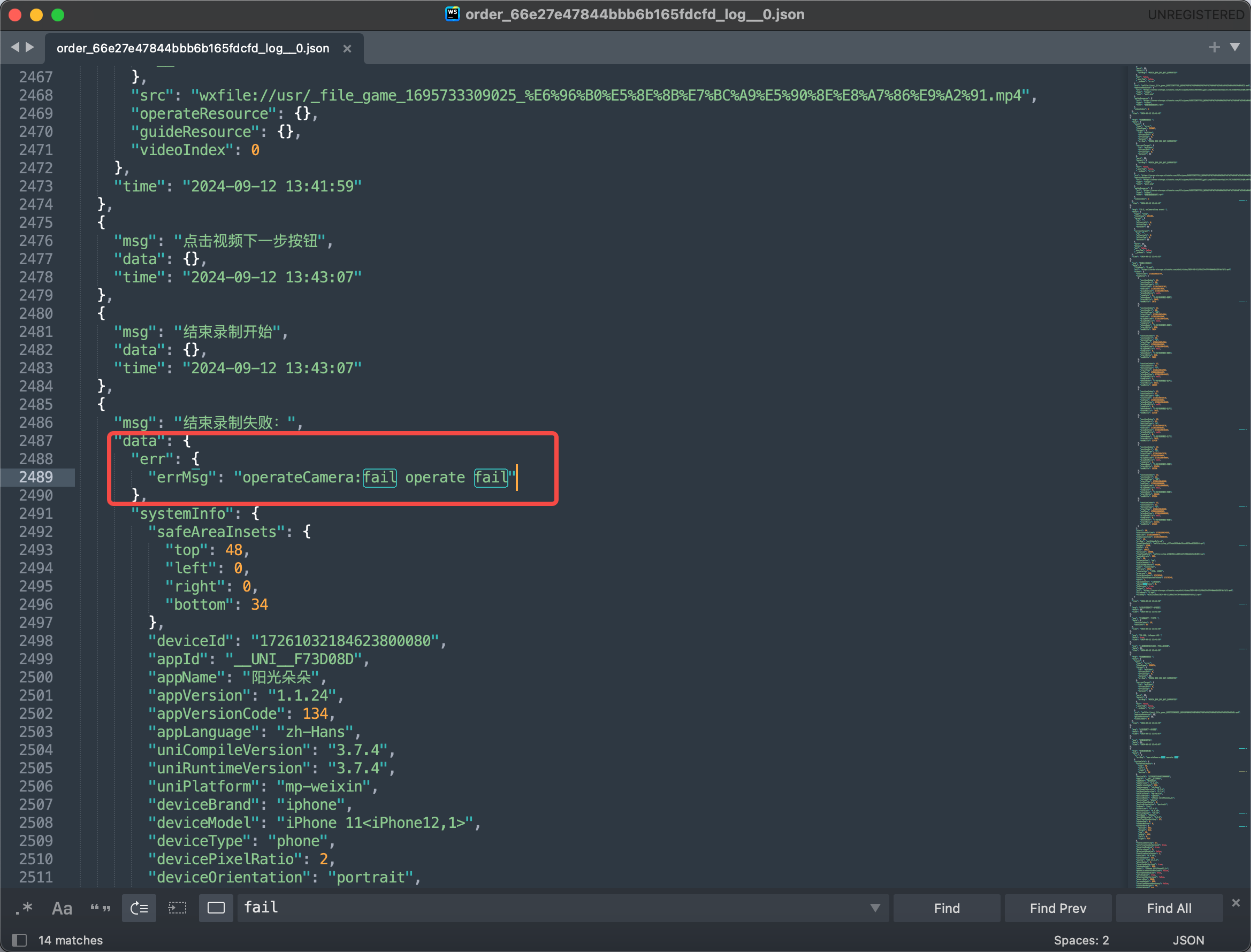Image resolution: width=1251 pixels, height=952 pixels.
Task: Open JSON syntax selector in status bar
Action: click(x=1188, y=940)
